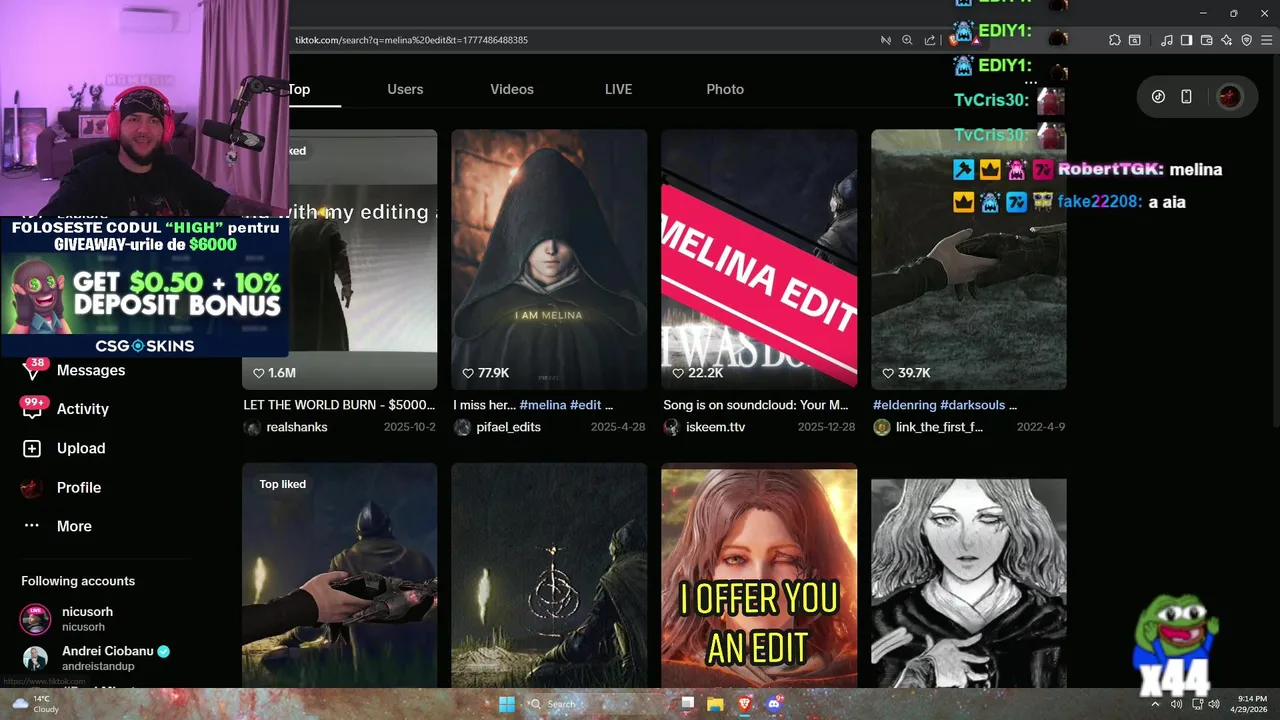Click the #melina hashtag link
This screenshot has width=1280, height=720.
[x=543, y=405]
